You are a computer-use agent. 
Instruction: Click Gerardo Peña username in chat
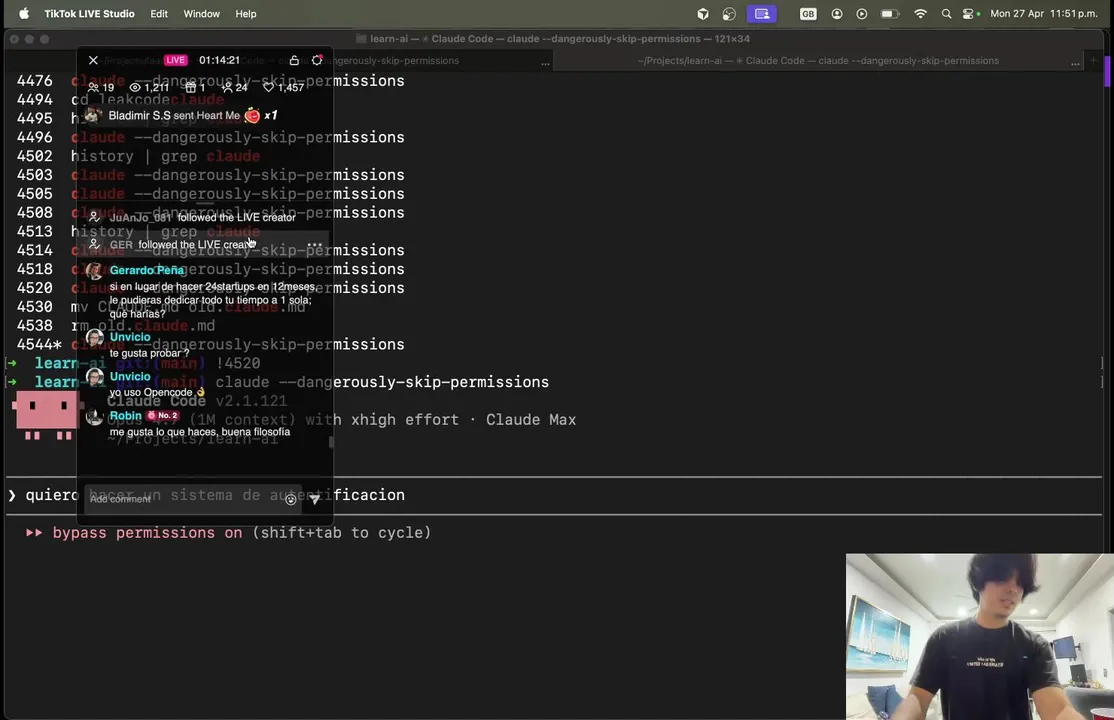point(147,270)
